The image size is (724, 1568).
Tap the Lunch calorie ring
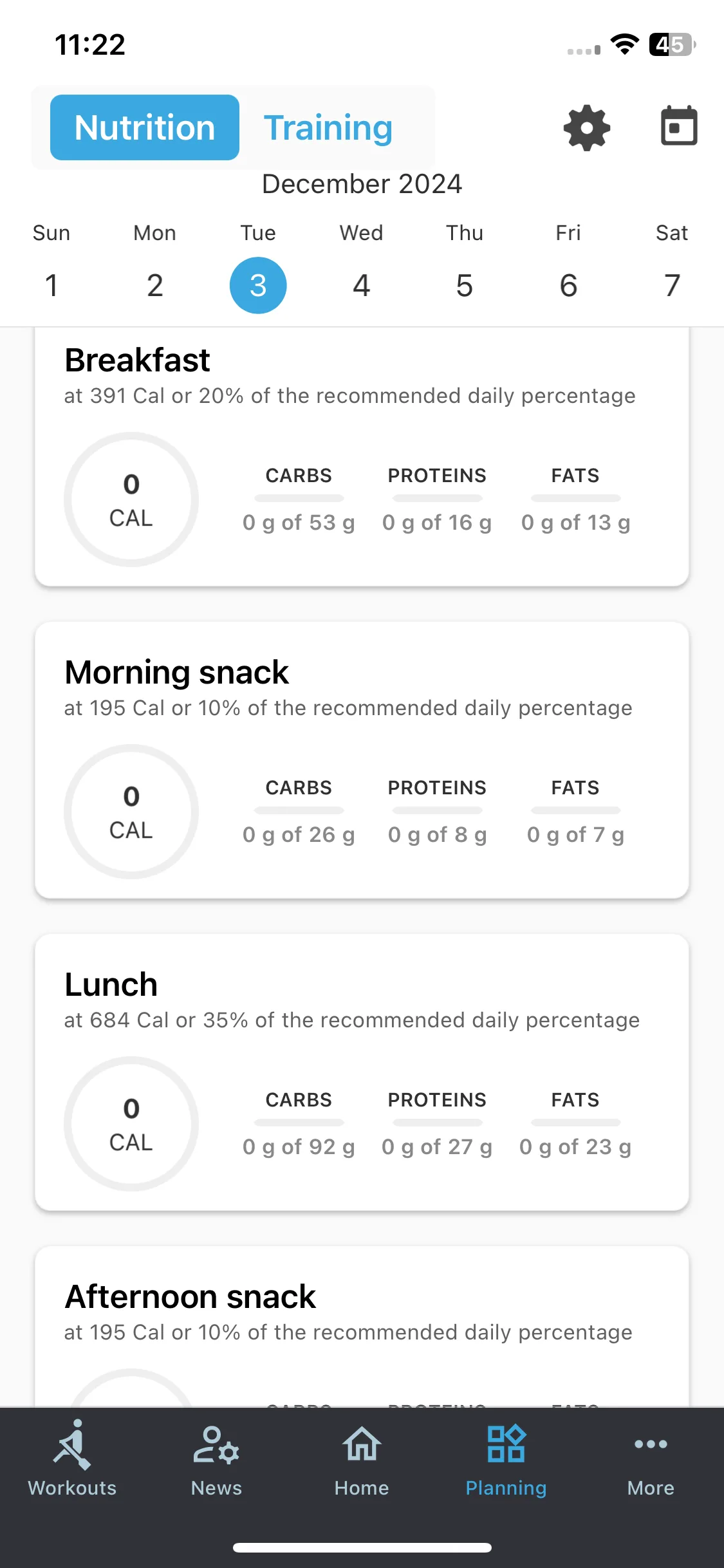(131, 1124)
